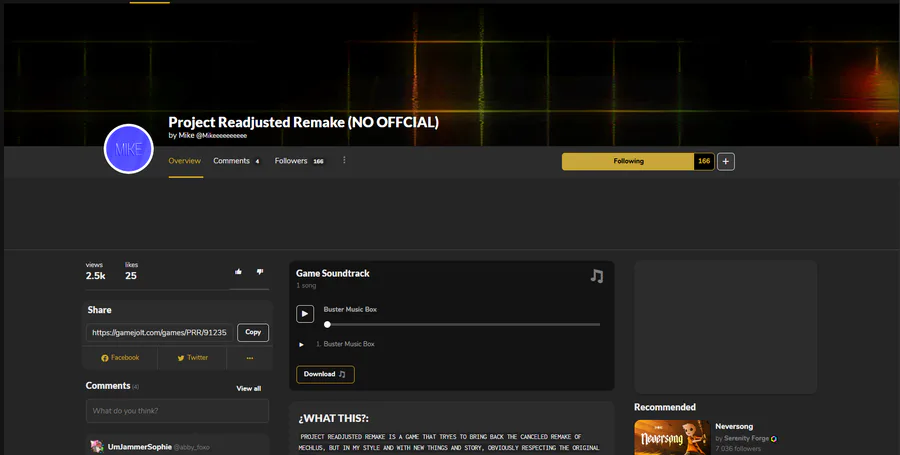This screenshot has height=455, width=900.
Task: Play the Buster Music Box track
Action: [305, 314]
